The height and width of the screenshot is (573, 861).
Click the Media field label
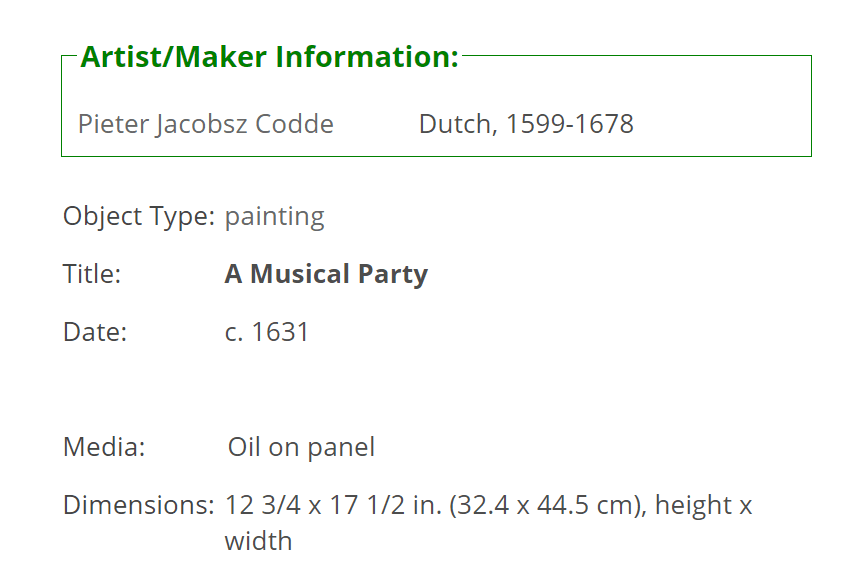(x=104, y=447)
